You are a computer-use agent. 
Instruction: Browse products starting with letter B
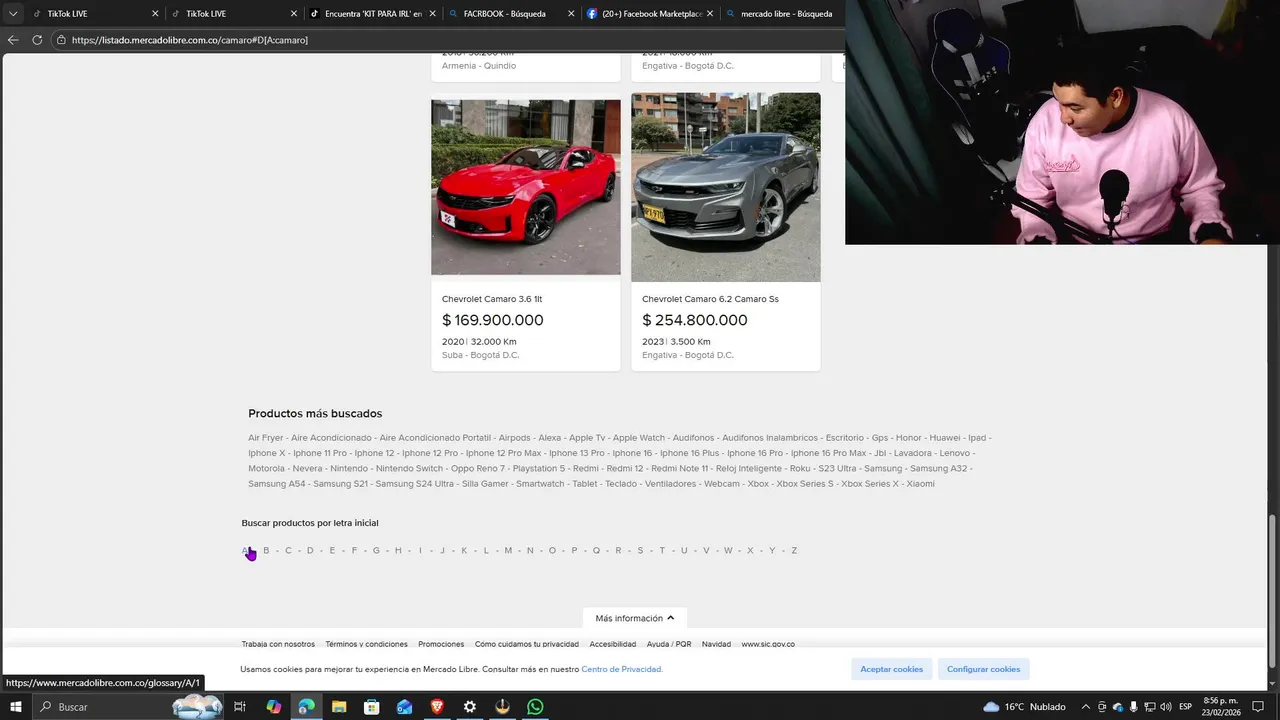pyautogui.click(x=266, y=550)
